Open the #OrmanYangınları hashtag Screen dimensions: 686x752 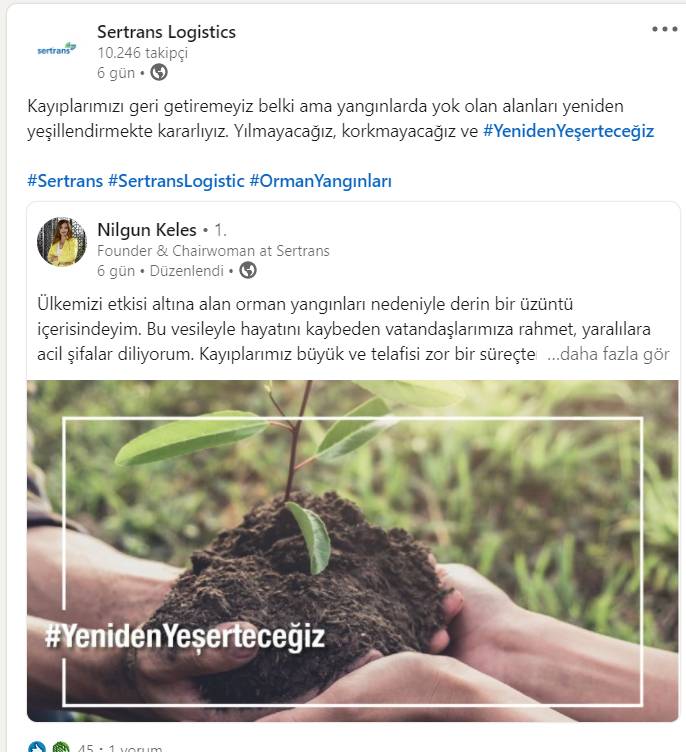click(321, 181)
